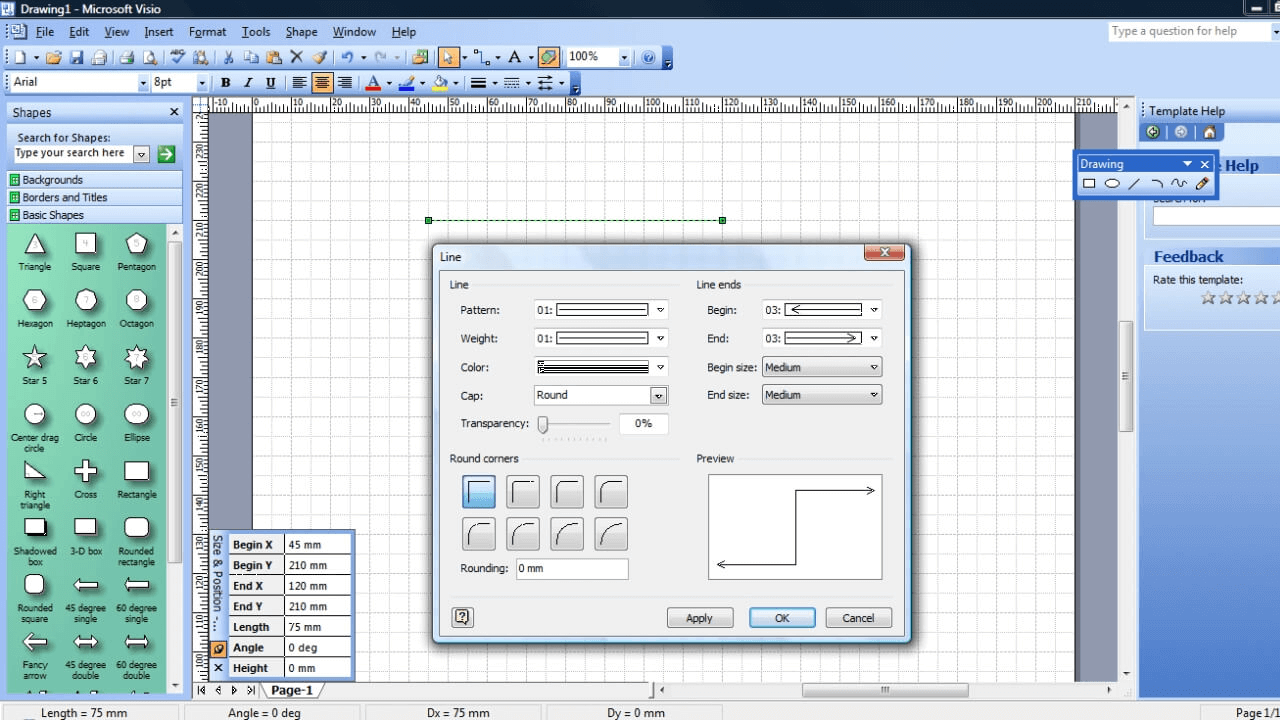Go to Template Help home
The height and width of the screenshot is (720, 1280).
tap(1209, 132)
